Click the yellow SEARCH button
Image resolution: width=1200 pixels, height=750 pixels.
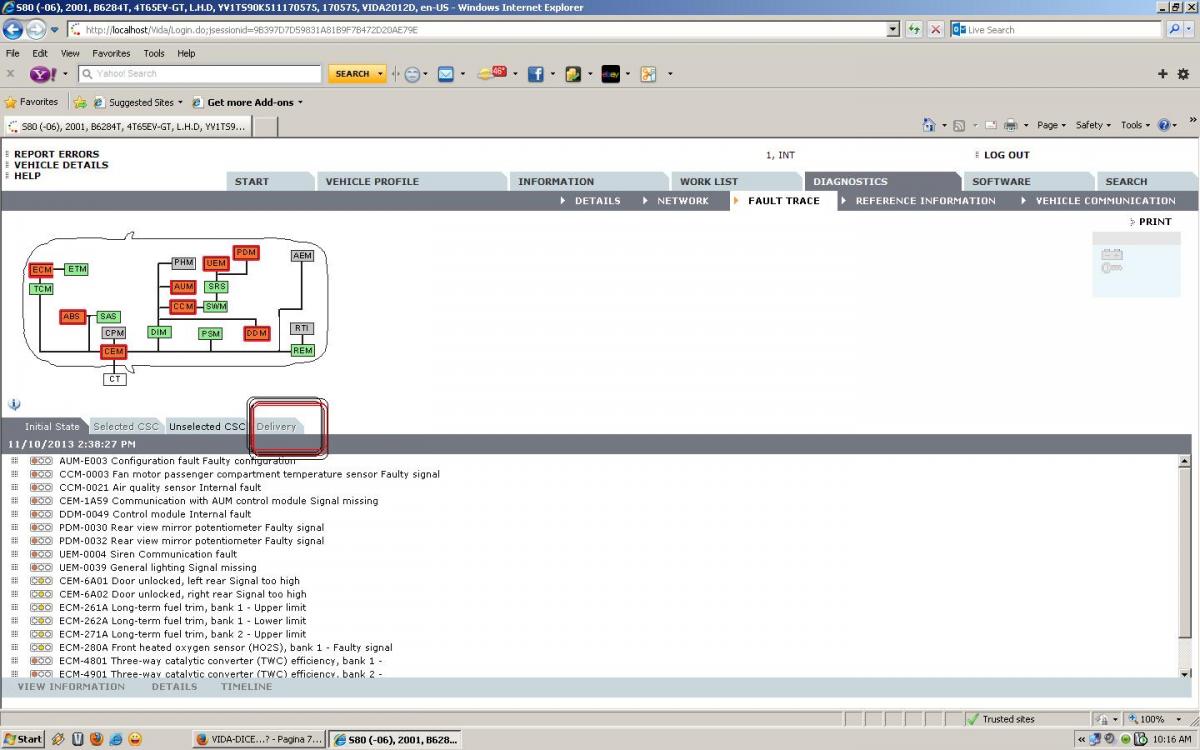[x=352, y=74]
